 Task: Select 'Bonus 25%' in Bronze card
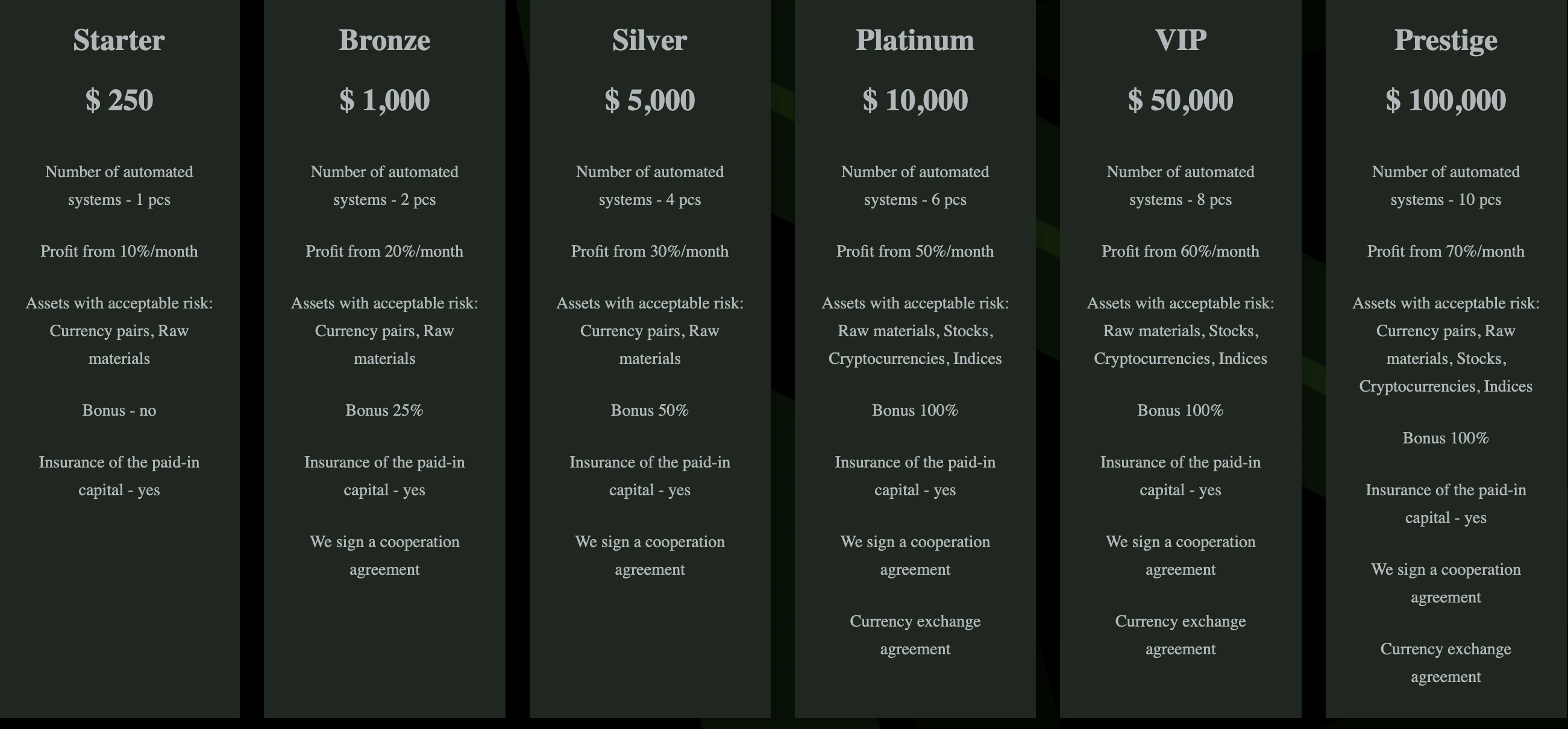pos(384,410)
